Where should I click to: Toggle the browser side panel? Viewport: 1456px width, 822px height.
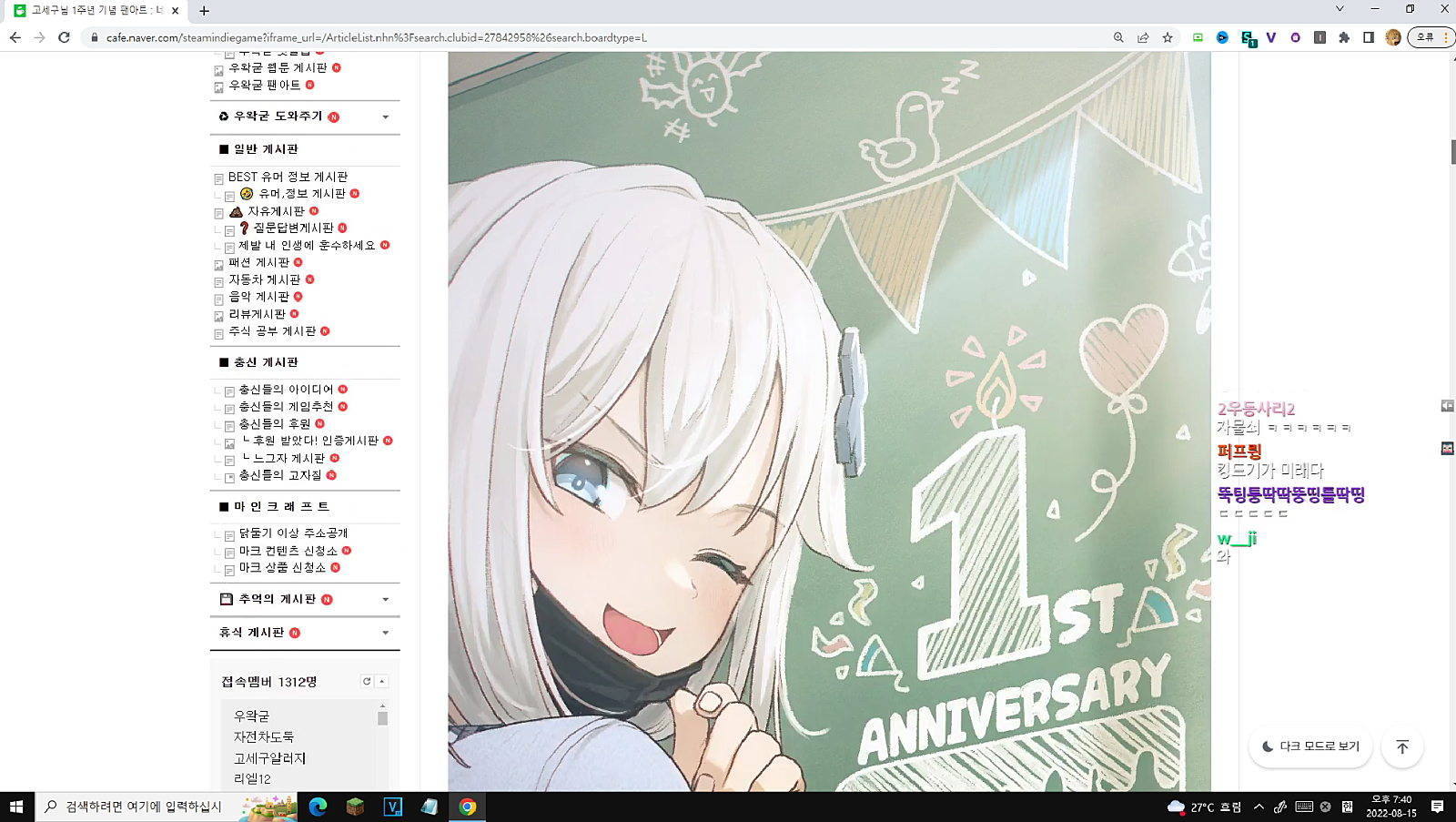point(1368,37)
